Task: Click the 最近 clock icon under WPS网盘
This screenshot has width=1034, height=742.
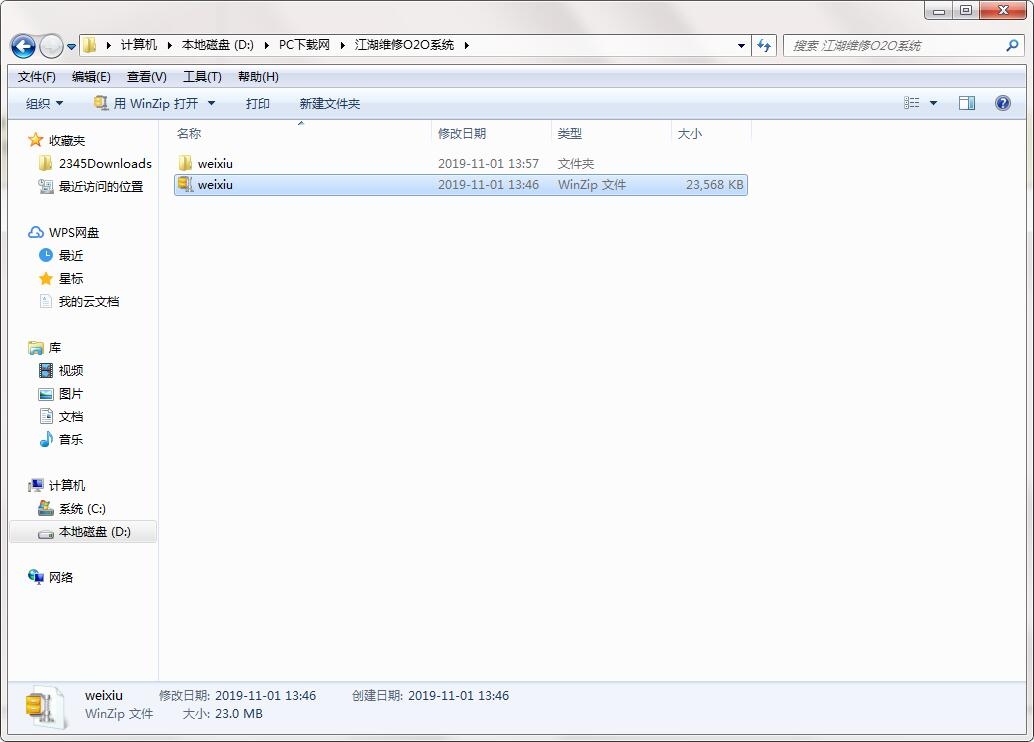Action: [x=46, y=255]
